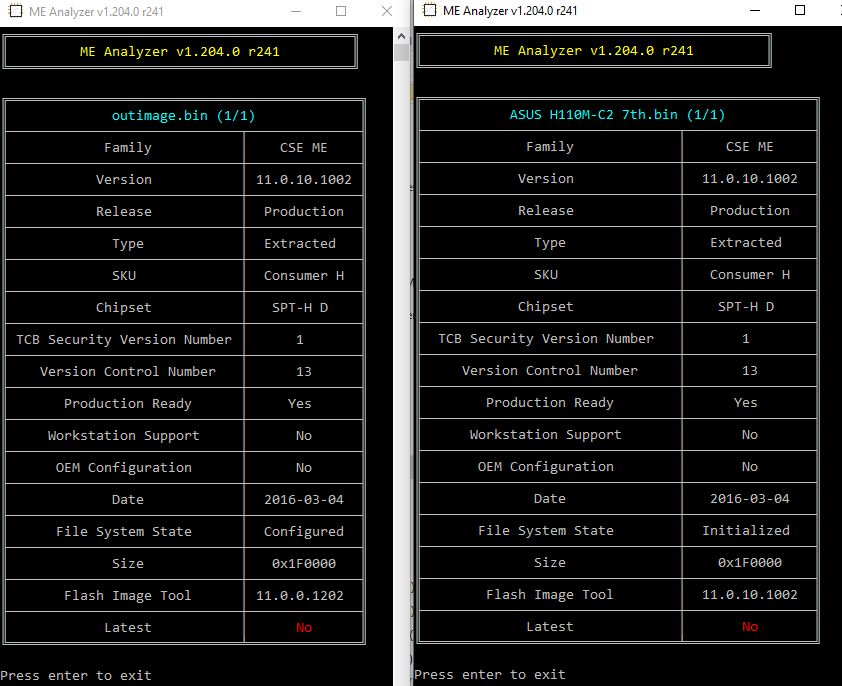
Task: Click Release value Production in right window
Action: pyautogui.click(x=750, y=211)
